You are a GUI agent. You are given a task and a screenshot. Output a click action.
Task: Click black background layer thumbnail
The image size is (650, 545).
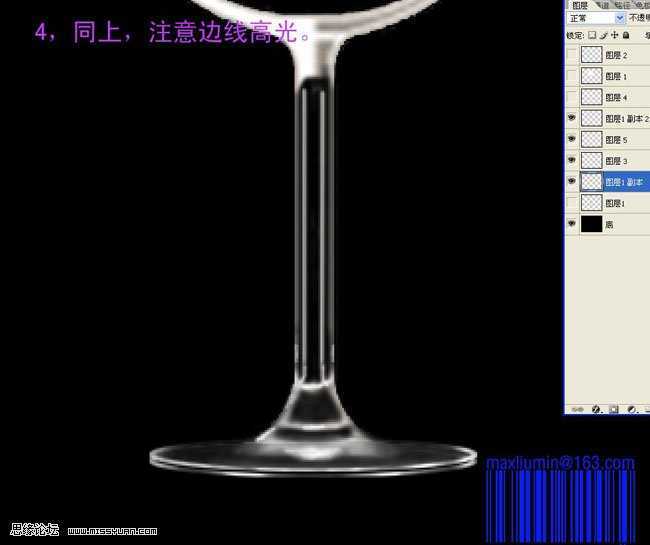click(592, 224)
